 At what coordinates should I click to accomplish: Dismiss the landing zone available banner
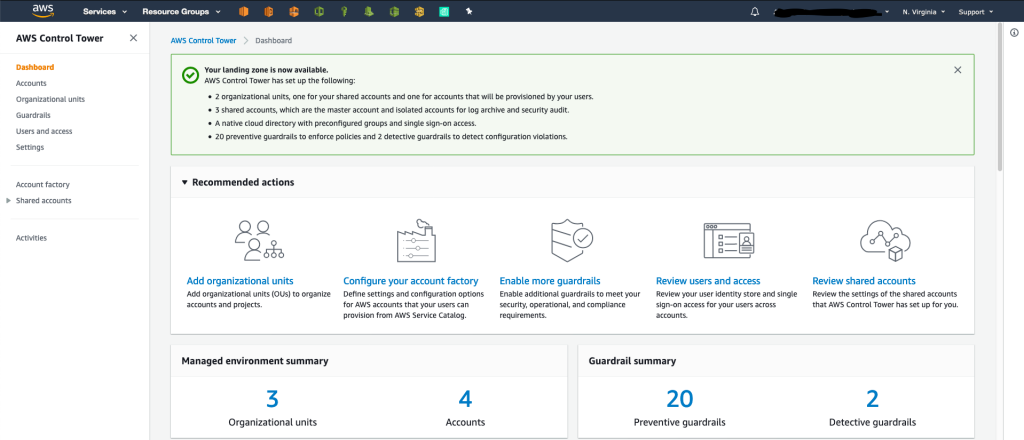point(957,70)
